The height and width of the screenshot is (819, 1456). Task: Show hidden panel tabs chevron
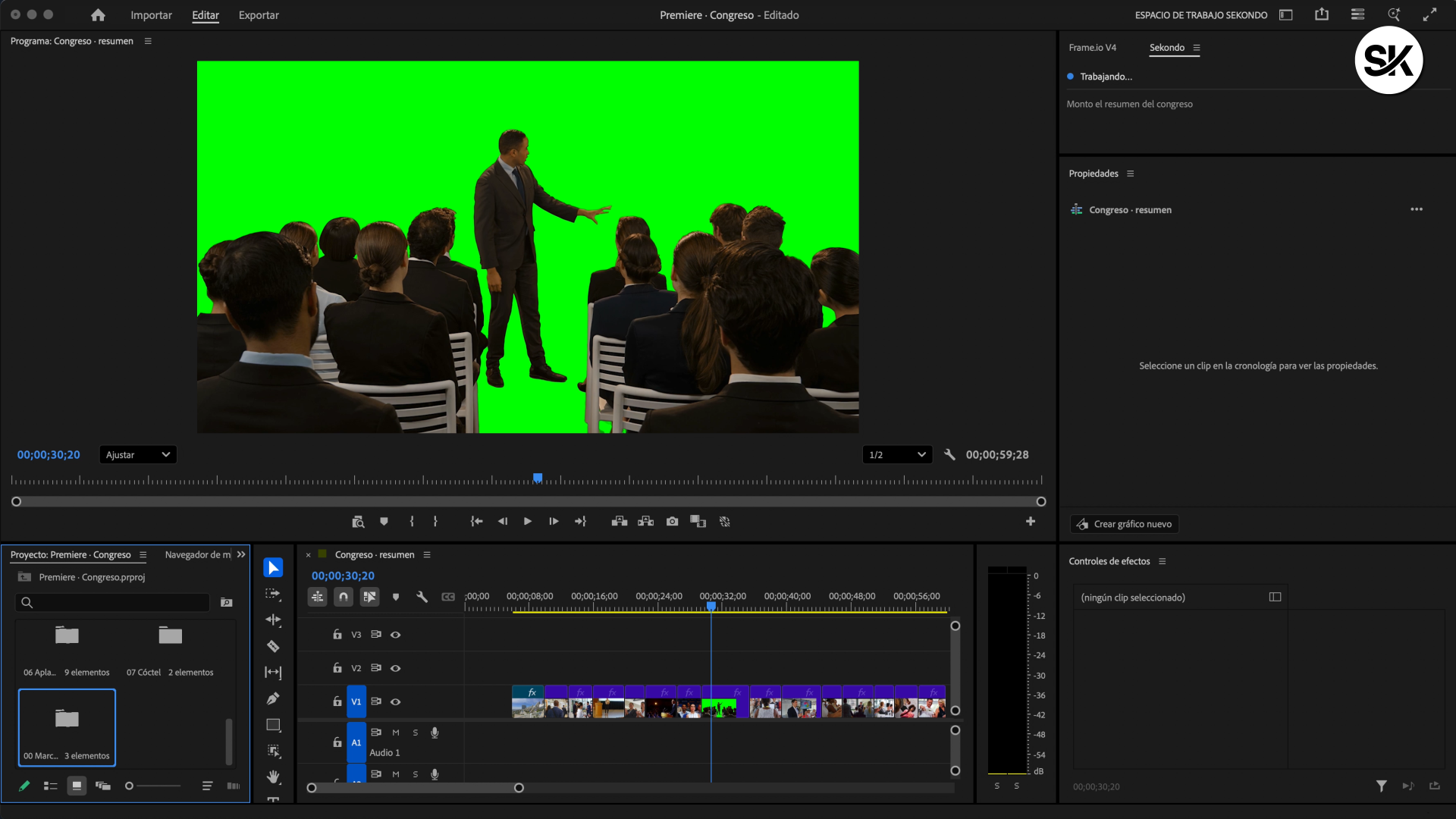point(241,555)
